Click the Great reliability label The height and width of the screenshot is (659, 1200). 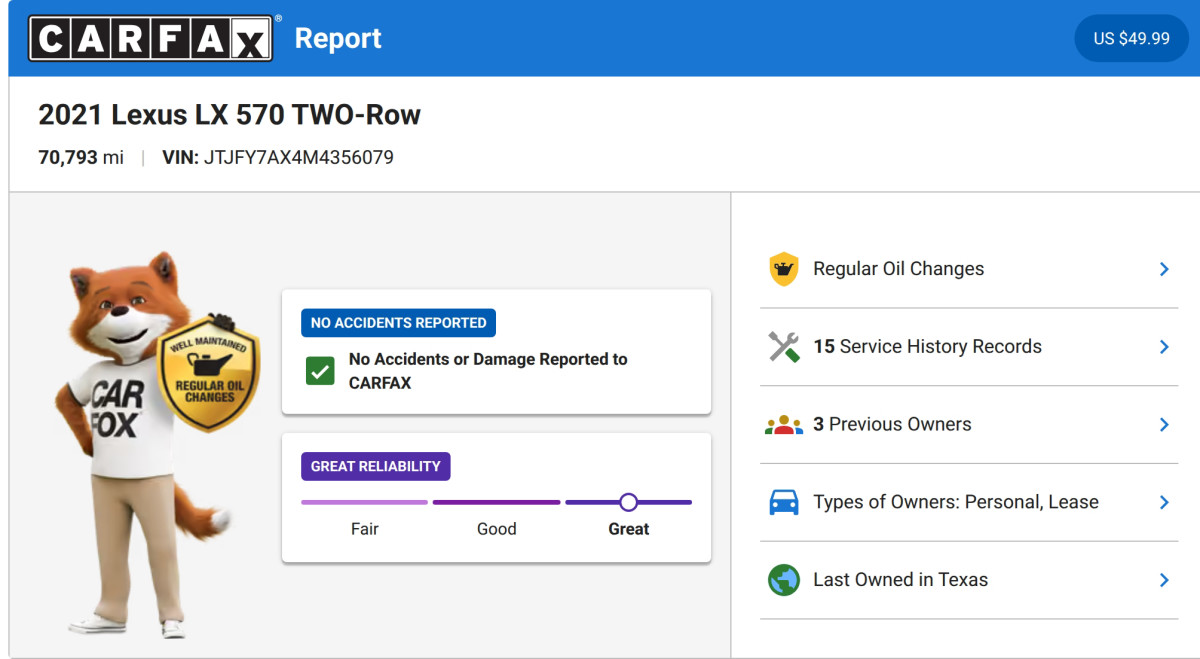tap(629, 529)
